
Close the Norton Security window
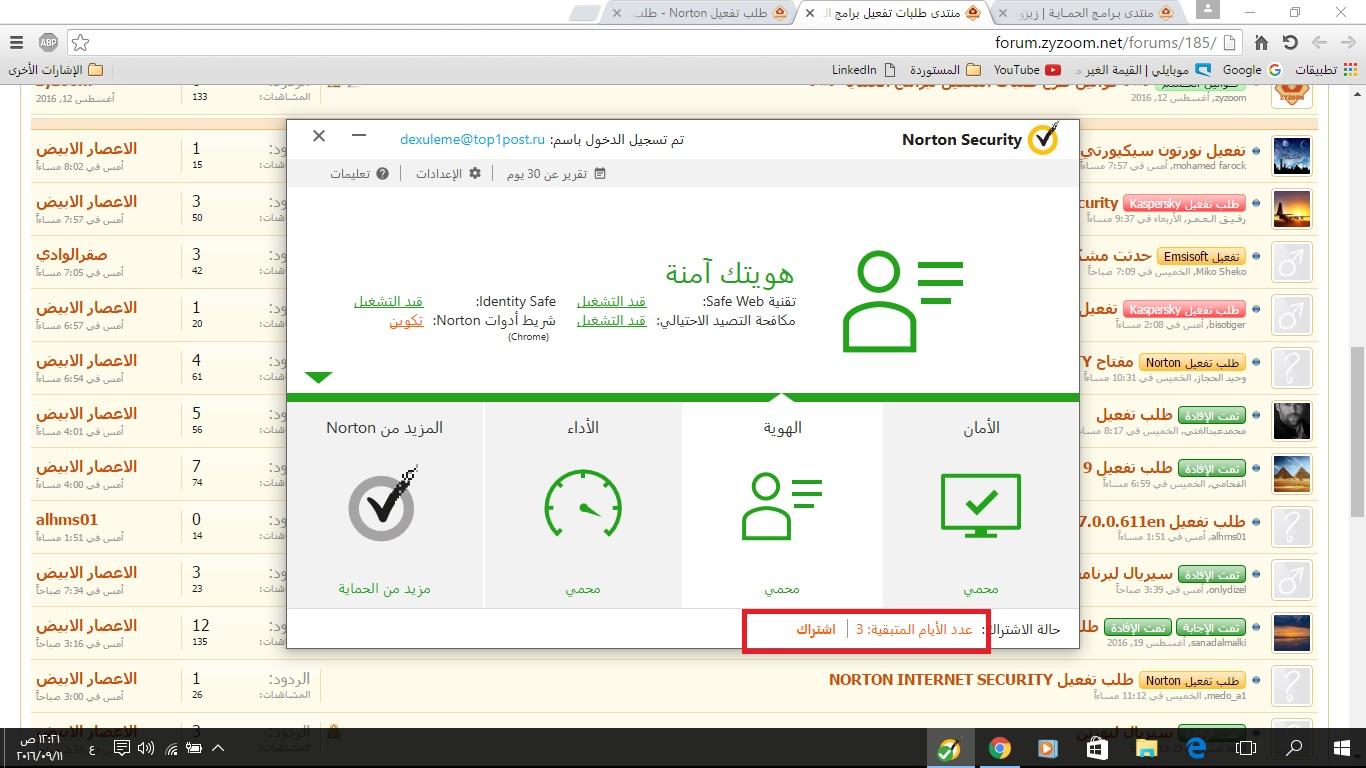click(x=319, y=135)
